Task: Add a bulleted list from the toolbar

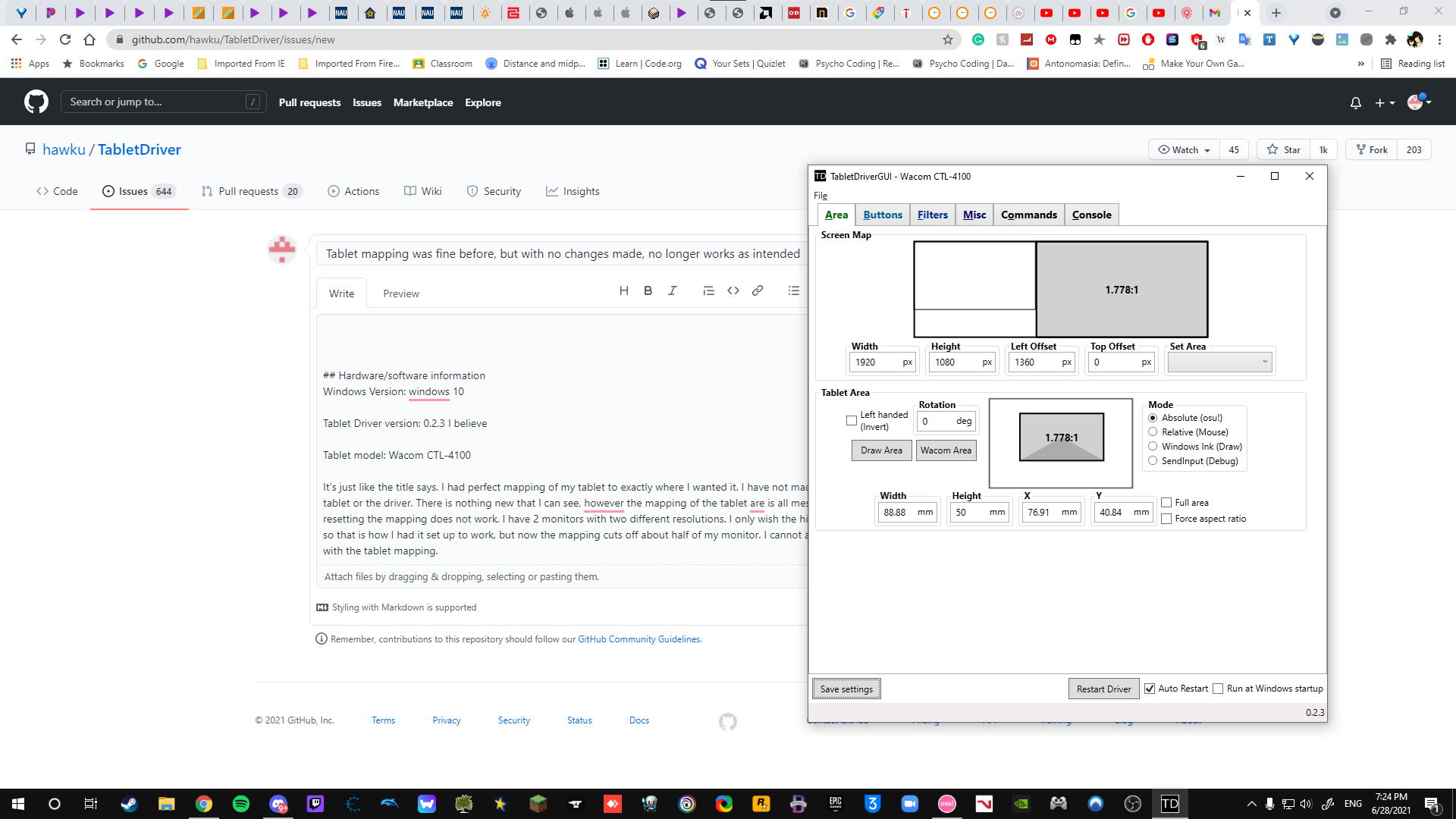Action: tap(793, 290)
